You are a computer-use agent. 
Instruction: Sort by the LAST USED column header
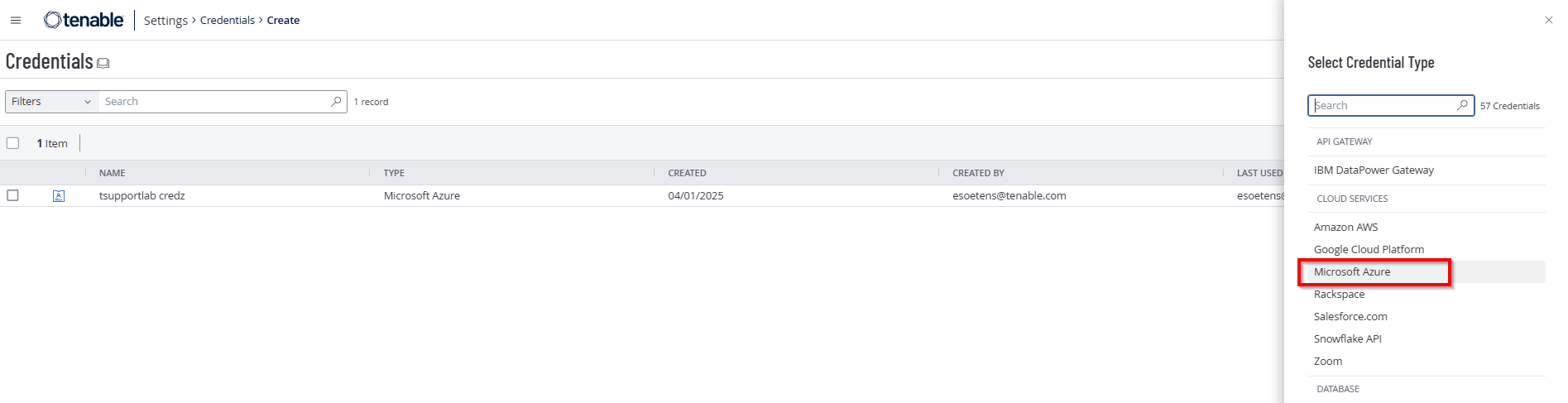[x=1259, y=173]
